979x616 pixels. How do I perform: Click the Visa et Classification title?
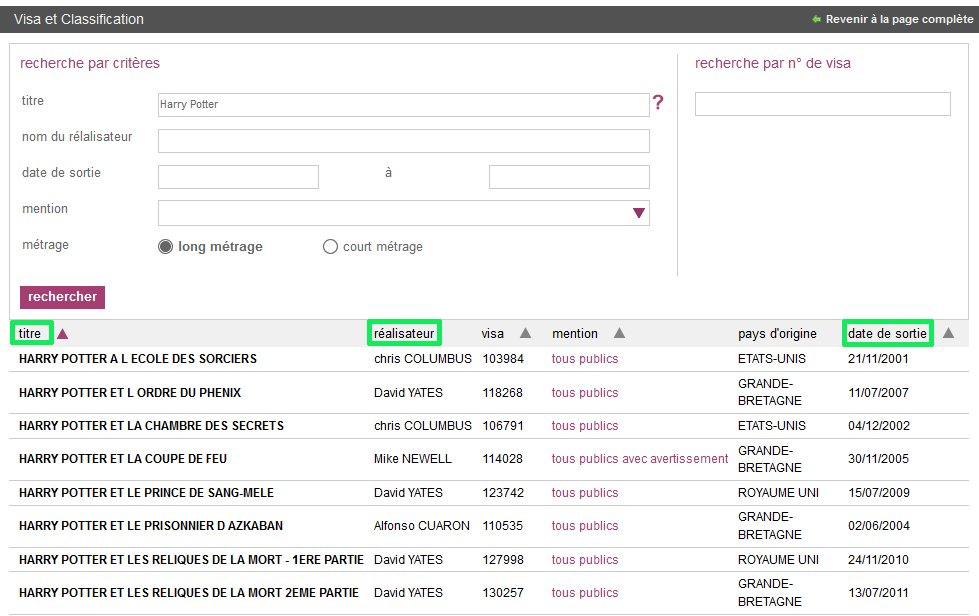pyautogui.click(x=79, y=19)
